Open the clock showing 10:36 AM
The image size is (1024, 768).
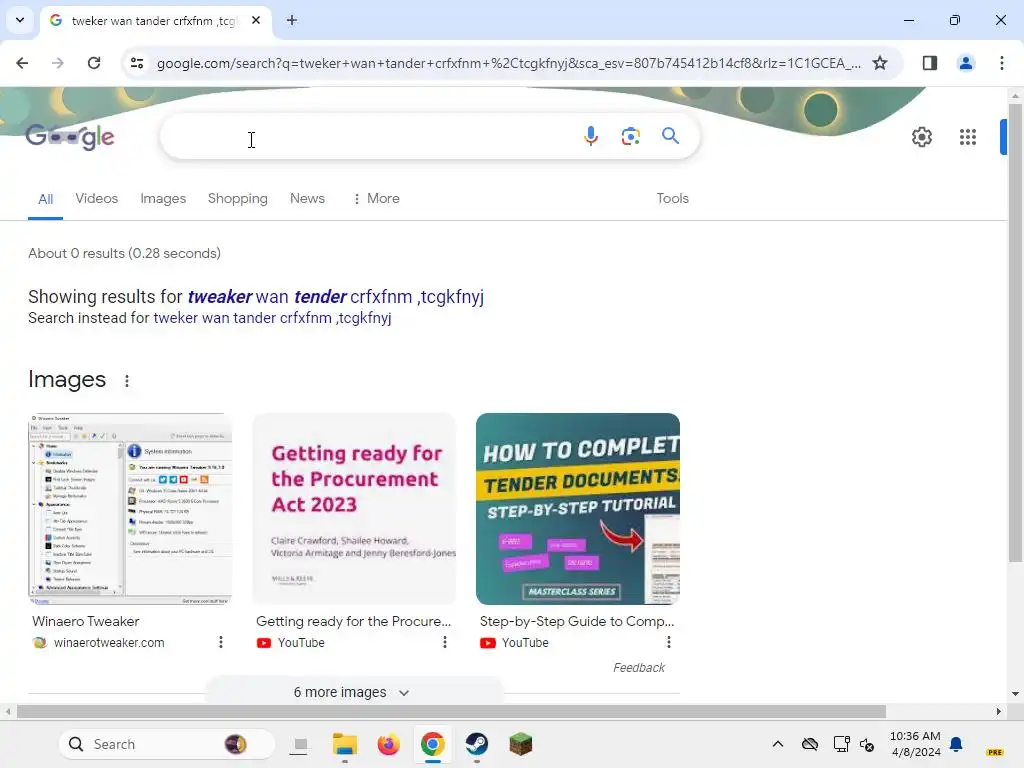916,744
